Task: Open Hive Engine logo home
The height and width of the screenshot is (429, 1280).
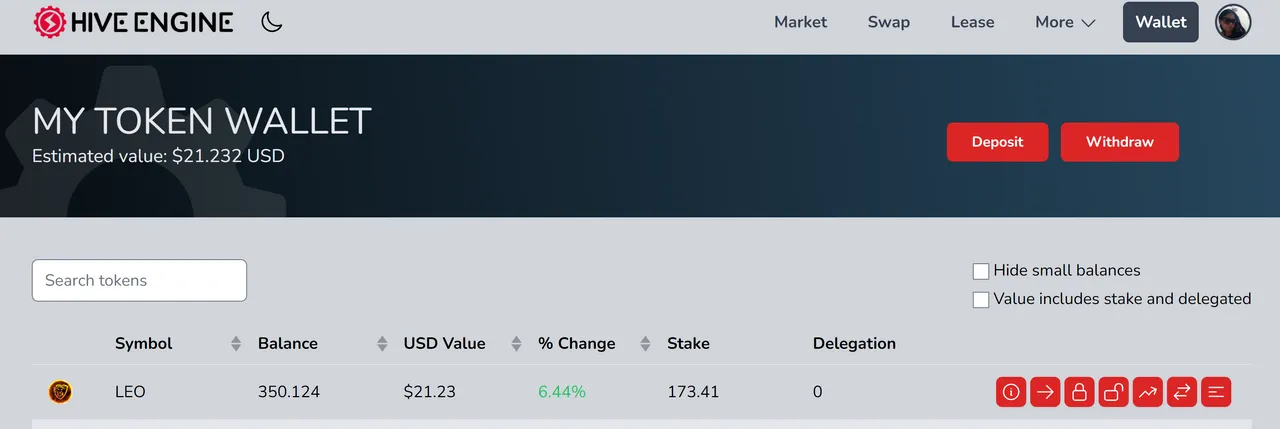Action: [x=133, y=22]
